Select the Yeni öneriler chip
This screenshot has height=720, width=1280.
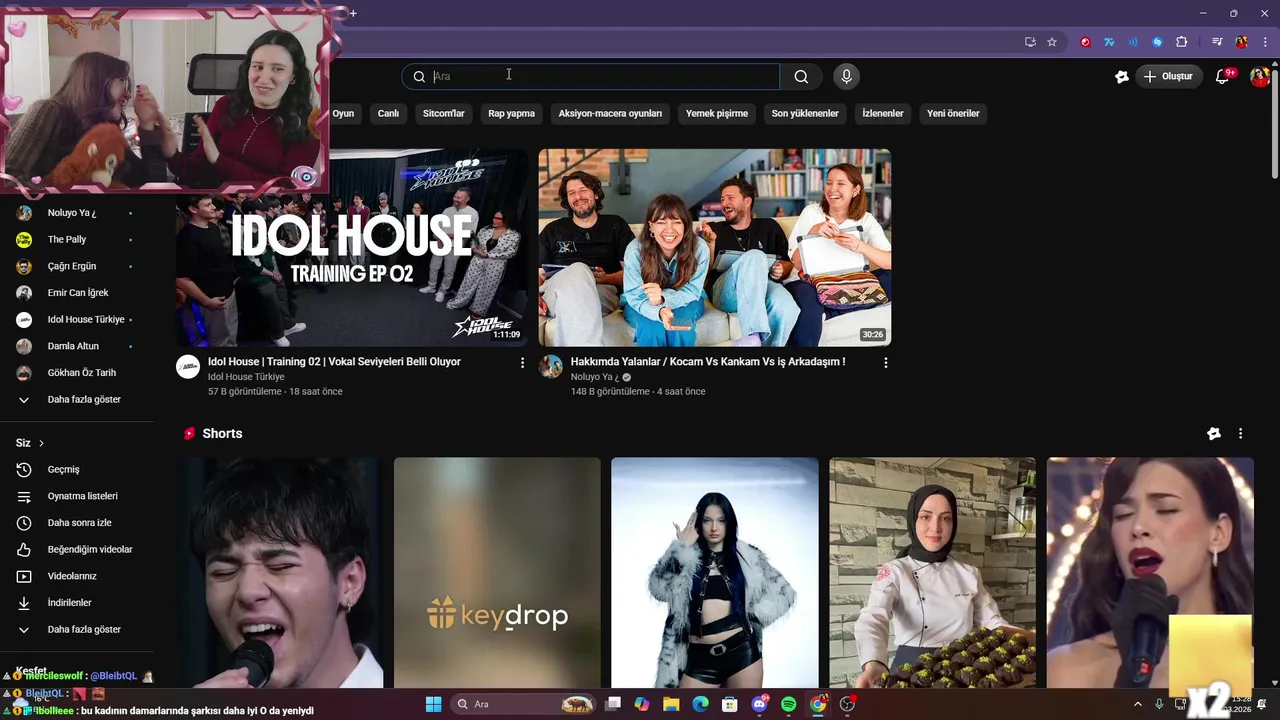tap(953, 114)
